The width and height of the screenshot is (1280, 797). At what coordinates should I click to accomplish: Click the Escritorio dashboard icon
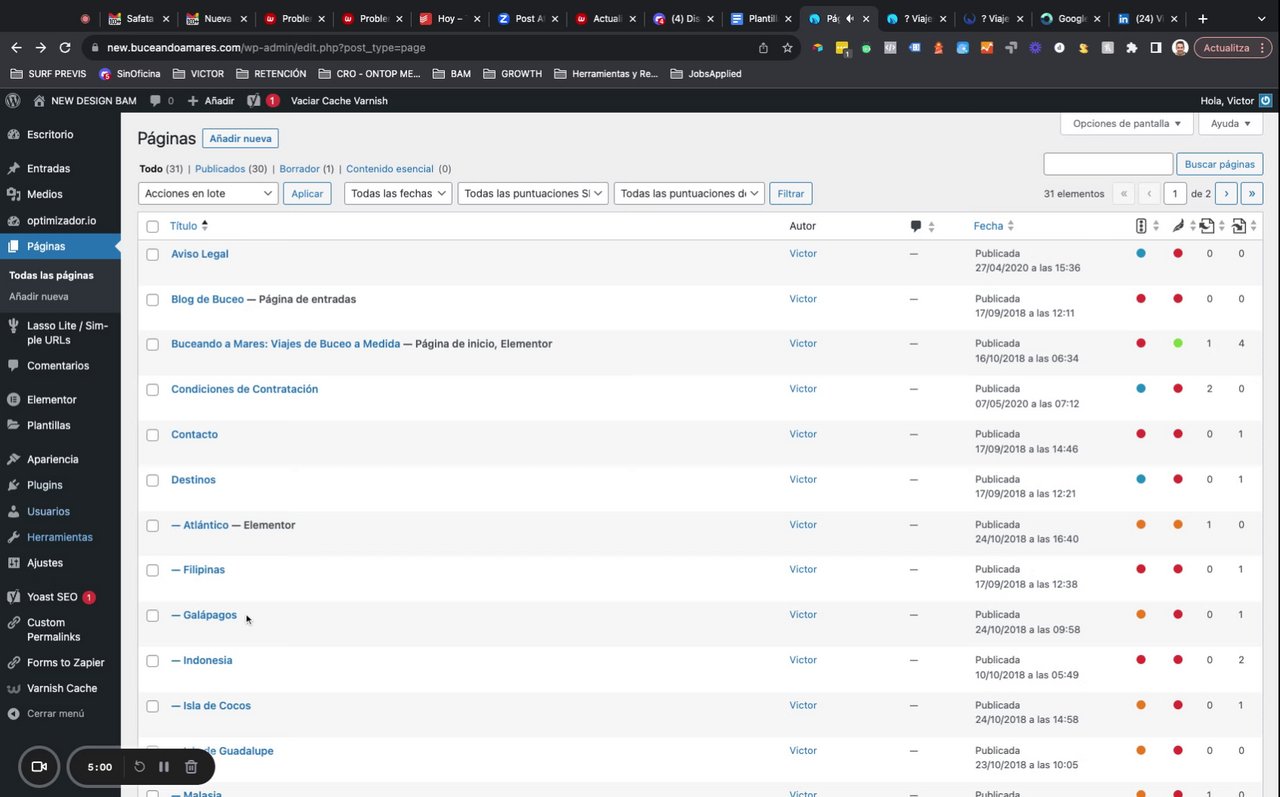tap(13, 135)
